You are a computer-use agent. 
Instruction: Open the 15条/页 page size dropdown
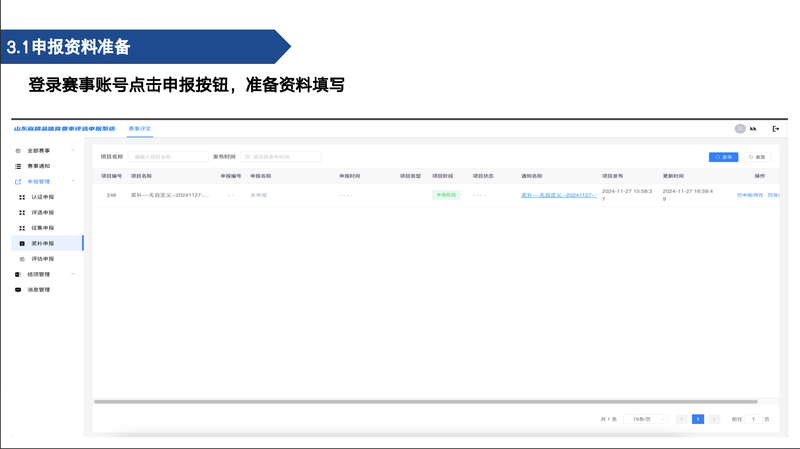point(645,419)
